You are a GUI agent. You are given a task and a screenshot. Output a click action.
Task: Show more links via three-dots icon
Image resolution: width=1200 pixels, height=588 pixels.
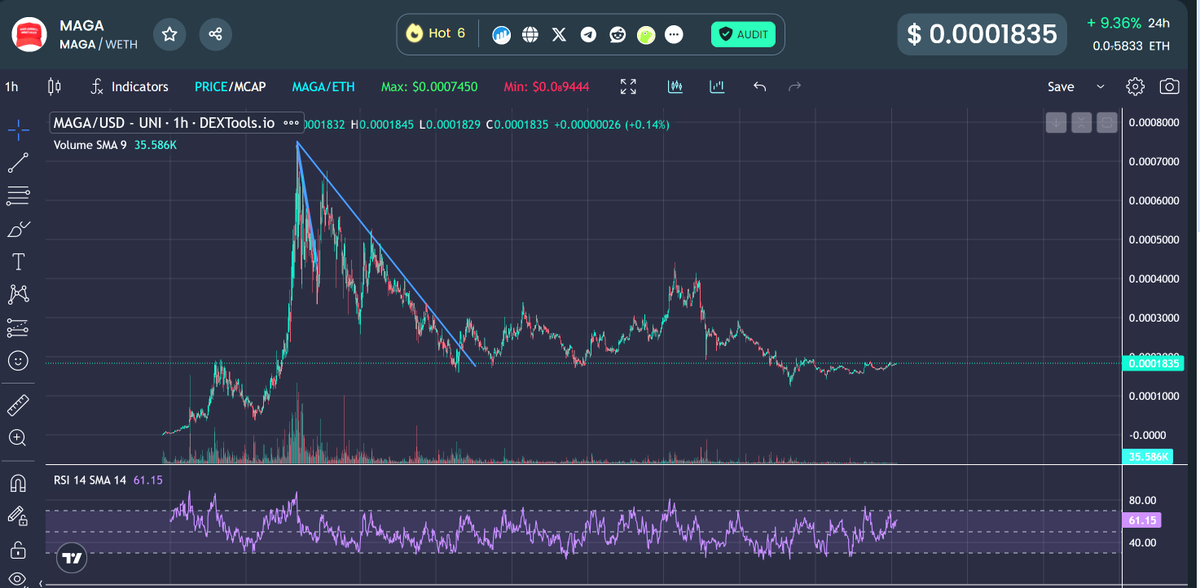(x=674, y=34)
